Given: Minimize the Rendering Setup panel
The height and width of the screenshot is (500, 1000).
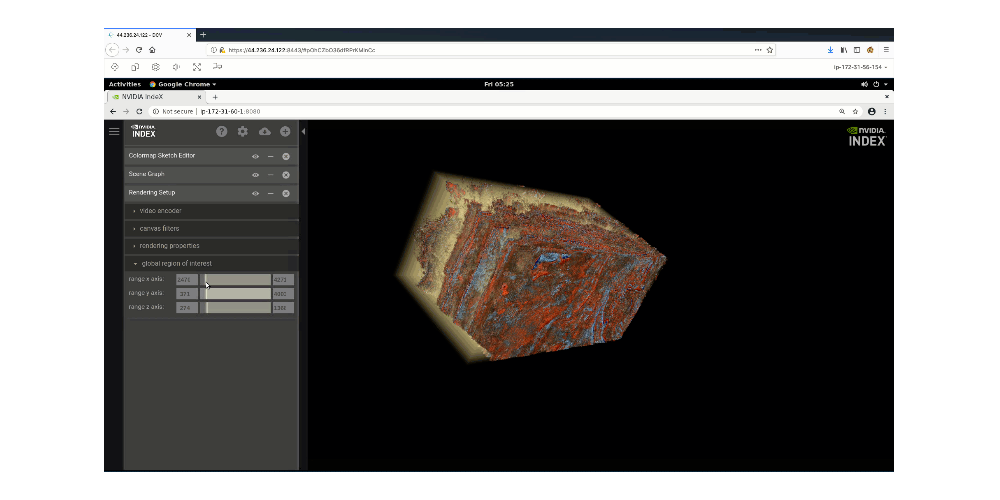Looking at the screenshot, I should (271, 193).
